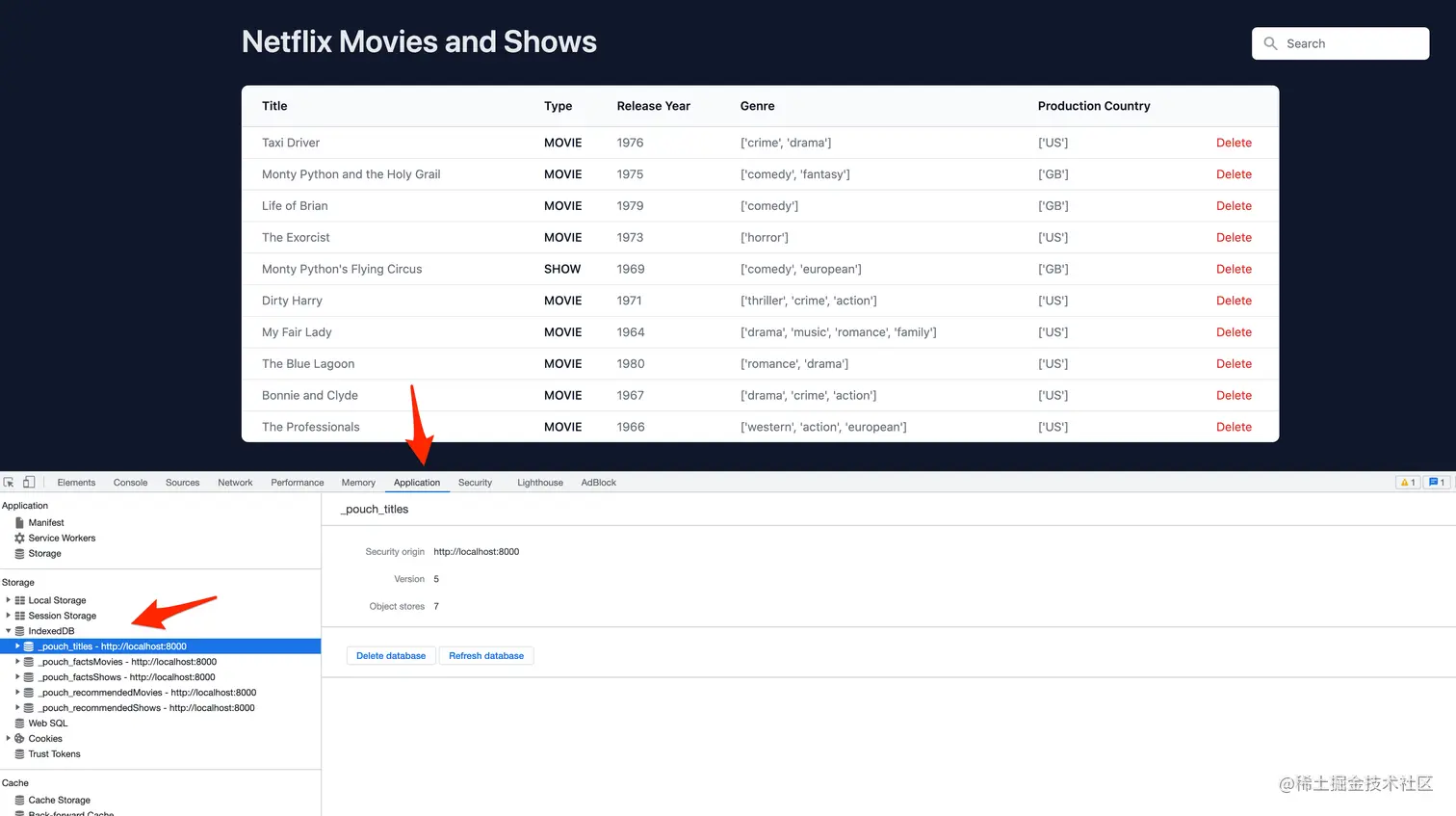Viewport: 1456px width, 816px height.
Task: Delete the Taxi Driver row
Action: 1234,143
